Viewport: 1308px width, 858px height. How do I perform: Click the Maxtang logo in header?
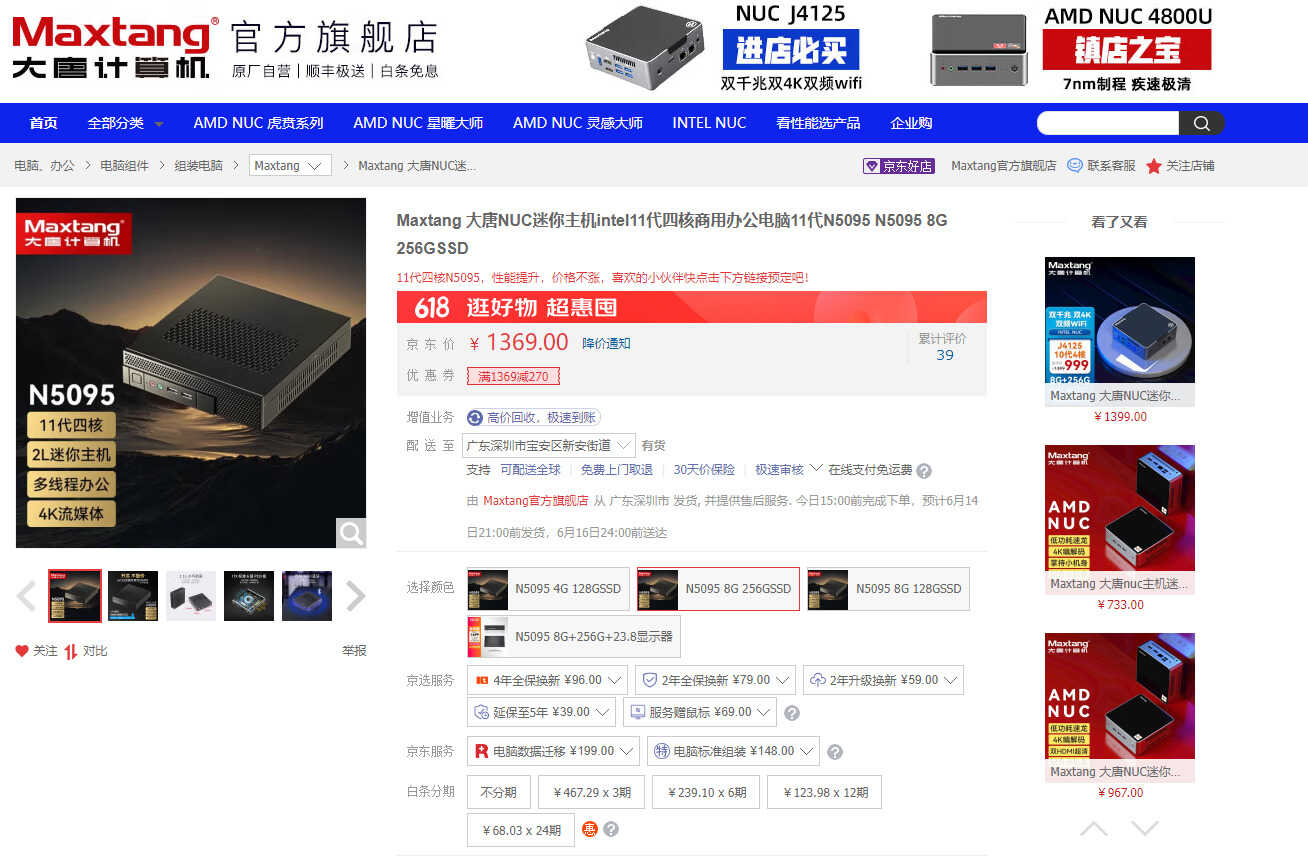pyautogui.click(x=115, y=47)
